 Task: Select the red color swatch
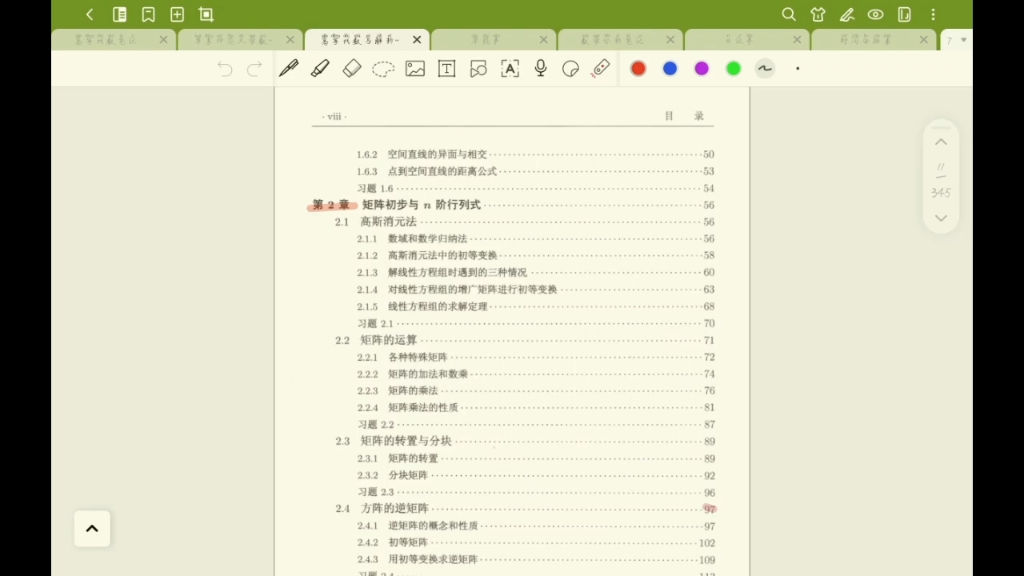pyautogui.click(x=638, y=68)
